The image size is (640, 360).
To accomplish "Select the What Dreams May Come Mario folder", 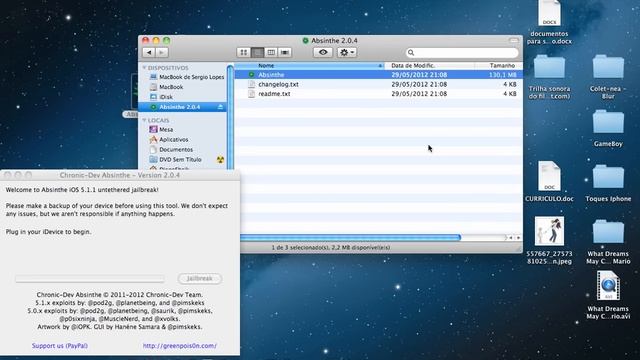I will tap(608, 242).
